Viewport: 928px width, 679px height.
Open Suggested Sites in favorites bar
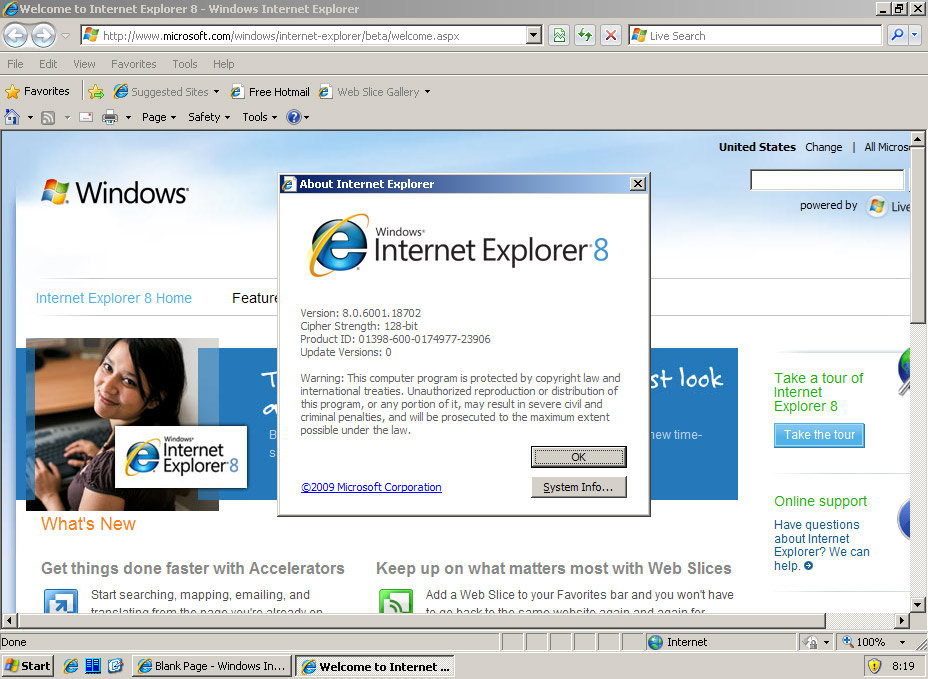coord(166,92)
